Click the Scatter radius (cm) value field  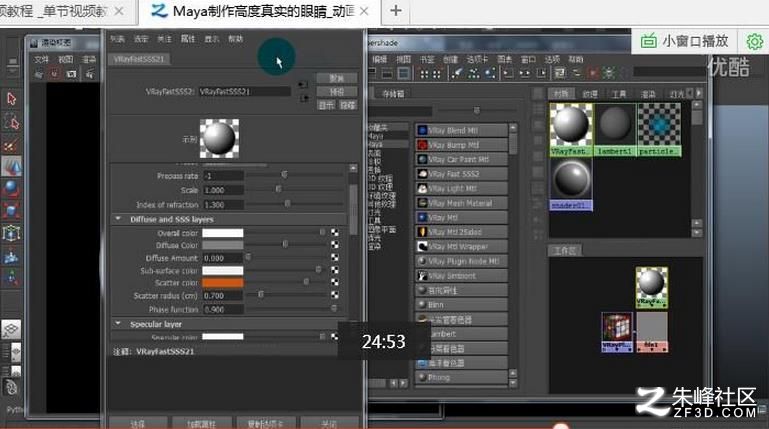(x=223, y=296)
